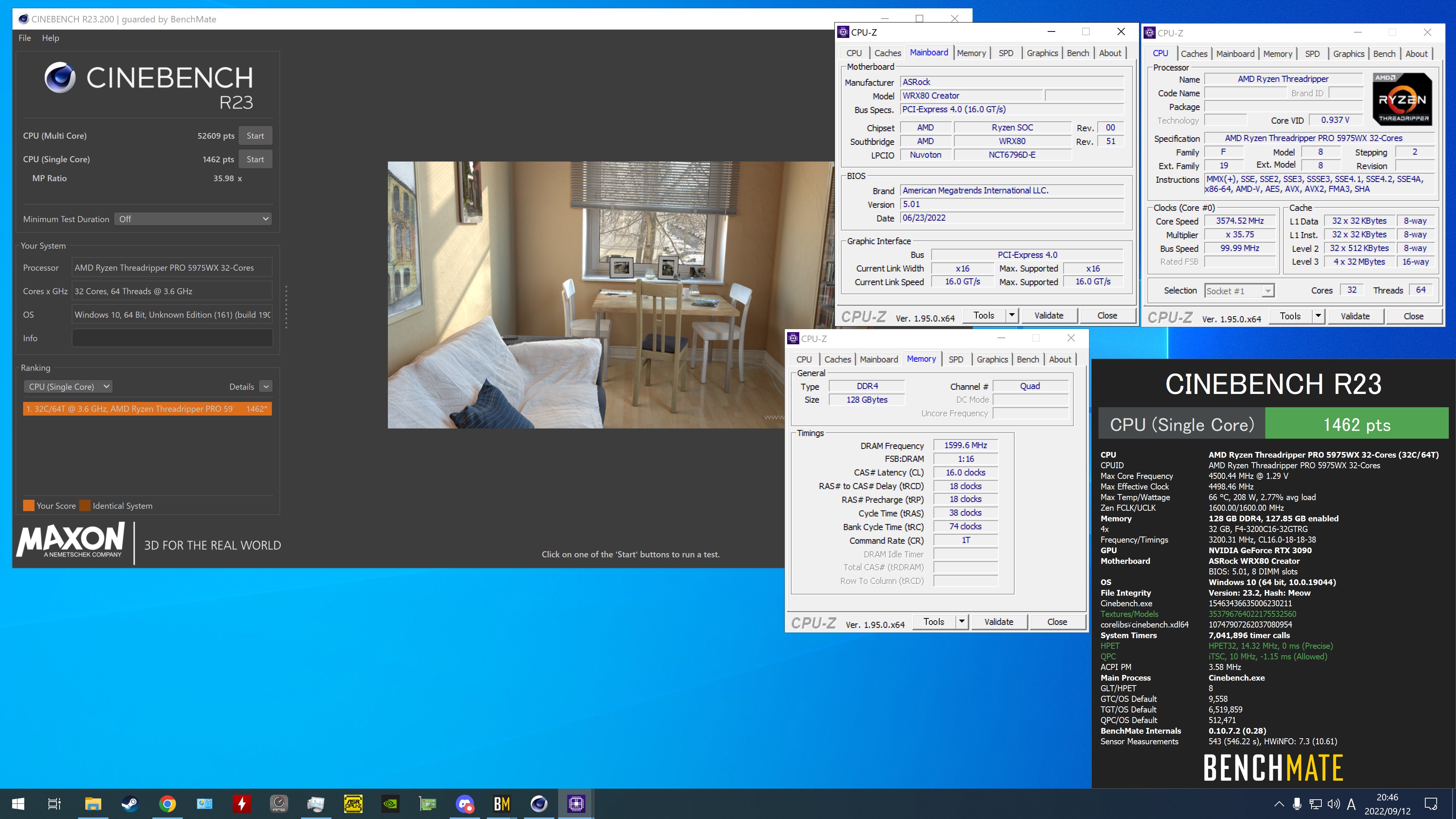The height and width of the screenshot is (819, 1456).
Task: Click the Ryzen Threadripper logo in CPU-Z
Action: [x=1402, y=99]
